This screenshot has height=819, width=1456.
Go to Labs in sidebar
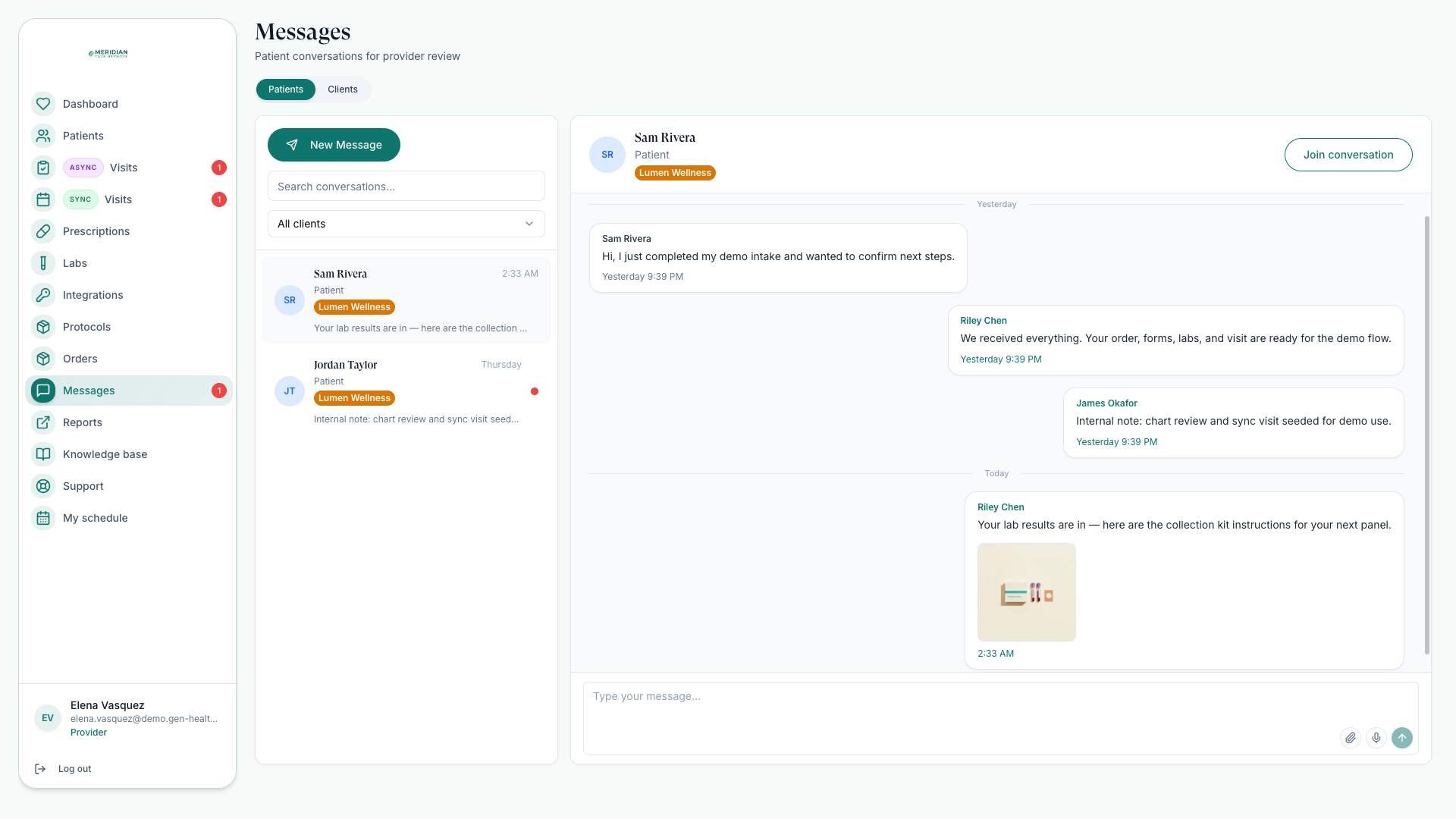[x=129, y=263]
